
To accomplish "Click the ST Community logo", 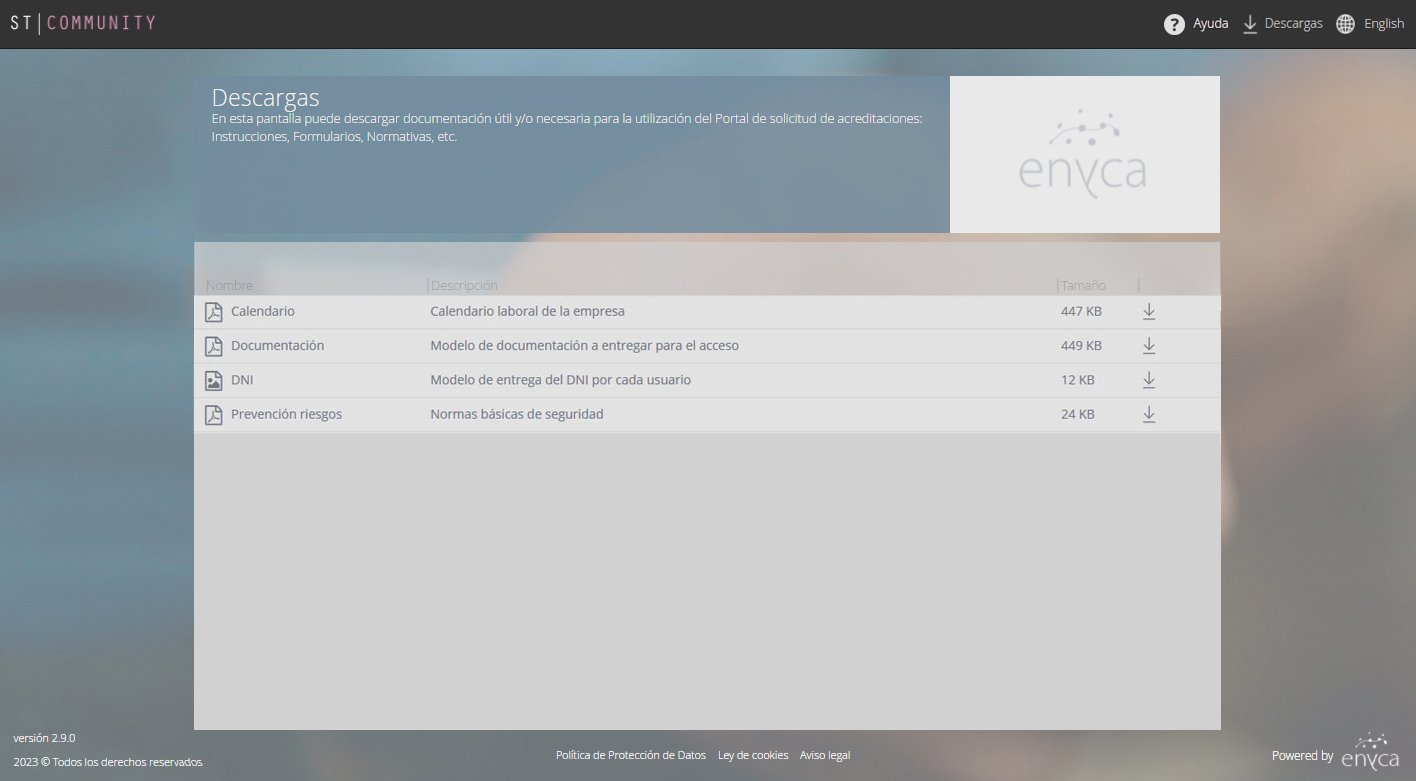I will tap(83, 23).
